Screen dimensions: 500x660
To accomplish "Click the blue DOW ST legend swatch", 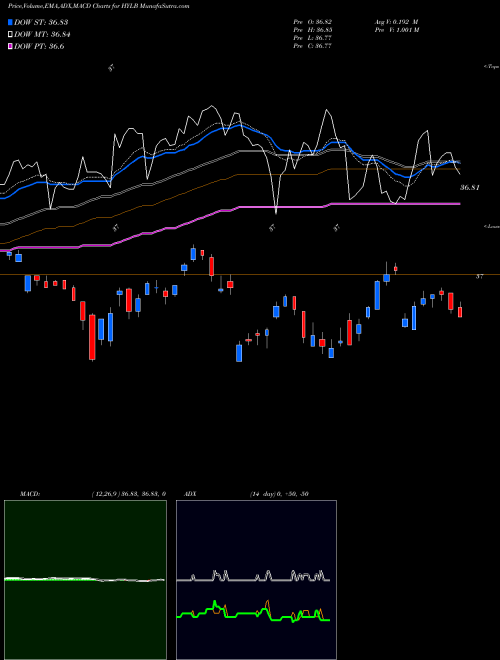I will (10, 22).
